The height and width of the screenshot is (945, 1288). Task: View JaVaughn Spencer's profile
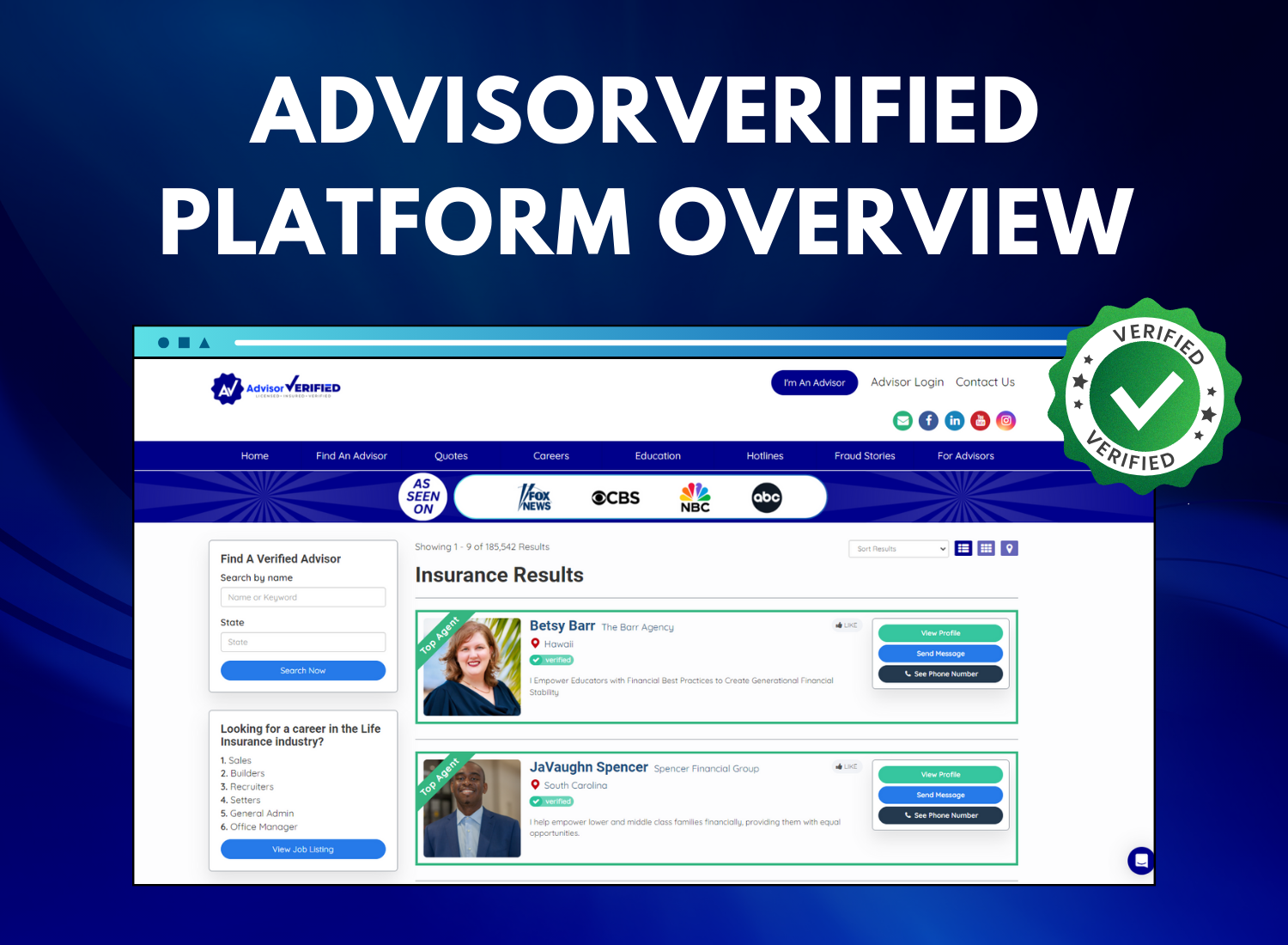coord(940,774)
